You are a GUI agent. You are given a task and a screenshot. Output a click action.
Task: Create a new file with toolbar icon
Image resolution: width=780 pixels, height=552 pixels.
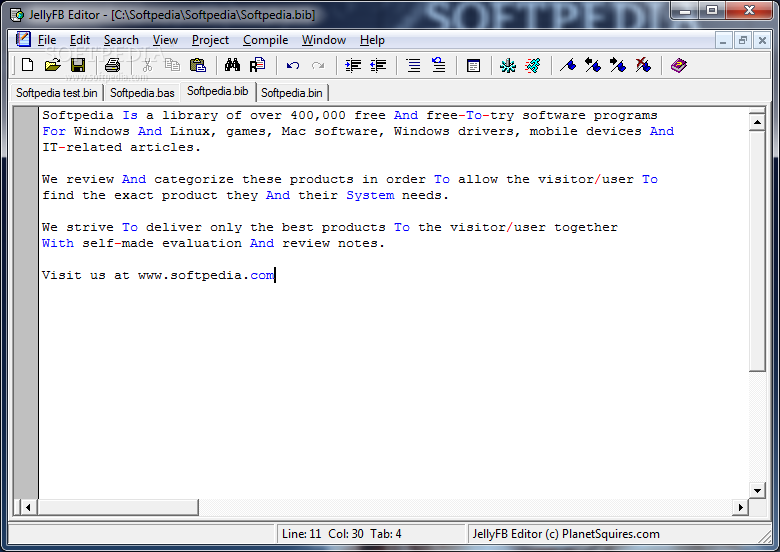click(28, 65)
